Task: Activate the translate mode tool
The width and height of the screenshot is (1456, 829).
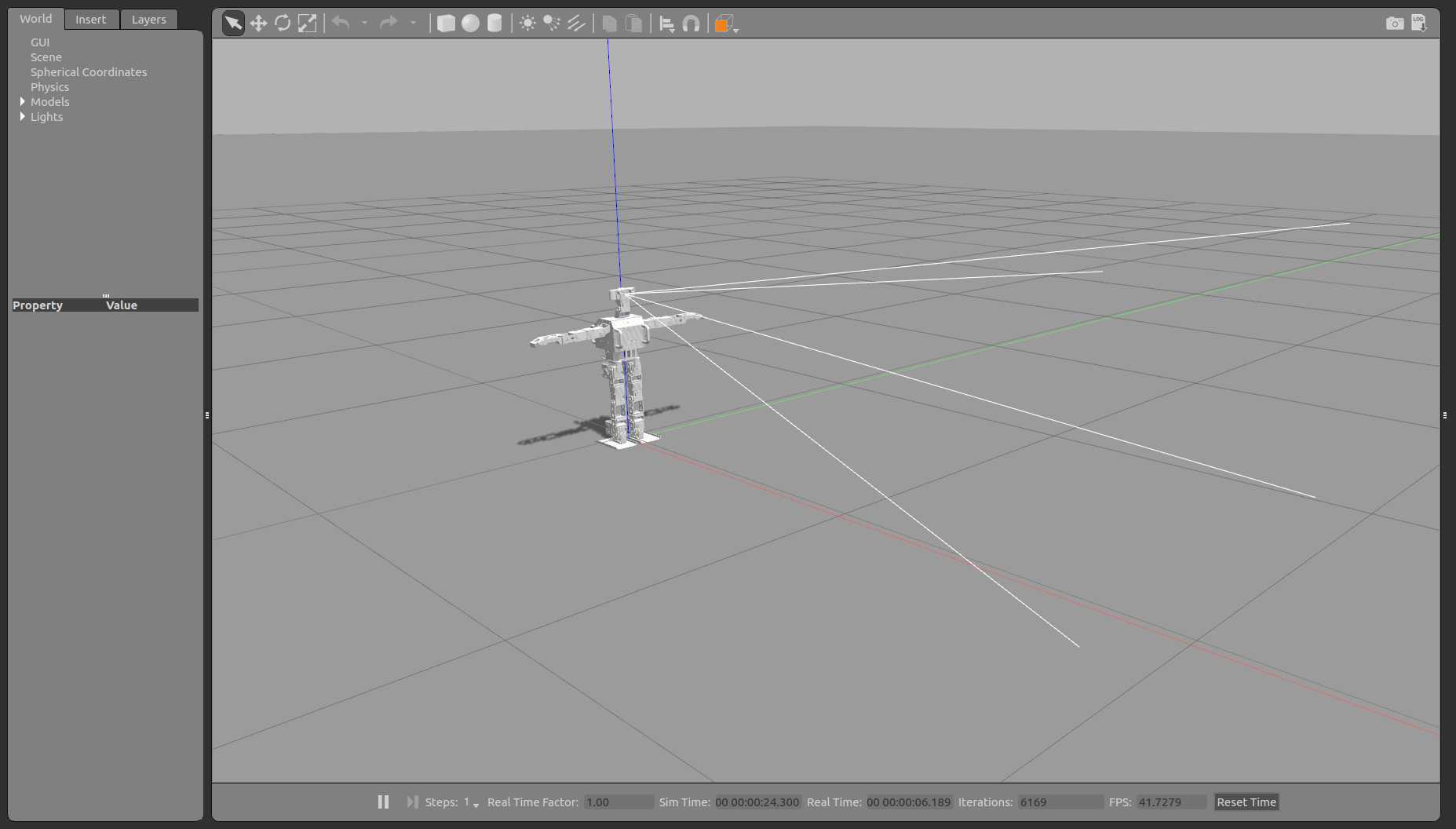Action: 258,24
